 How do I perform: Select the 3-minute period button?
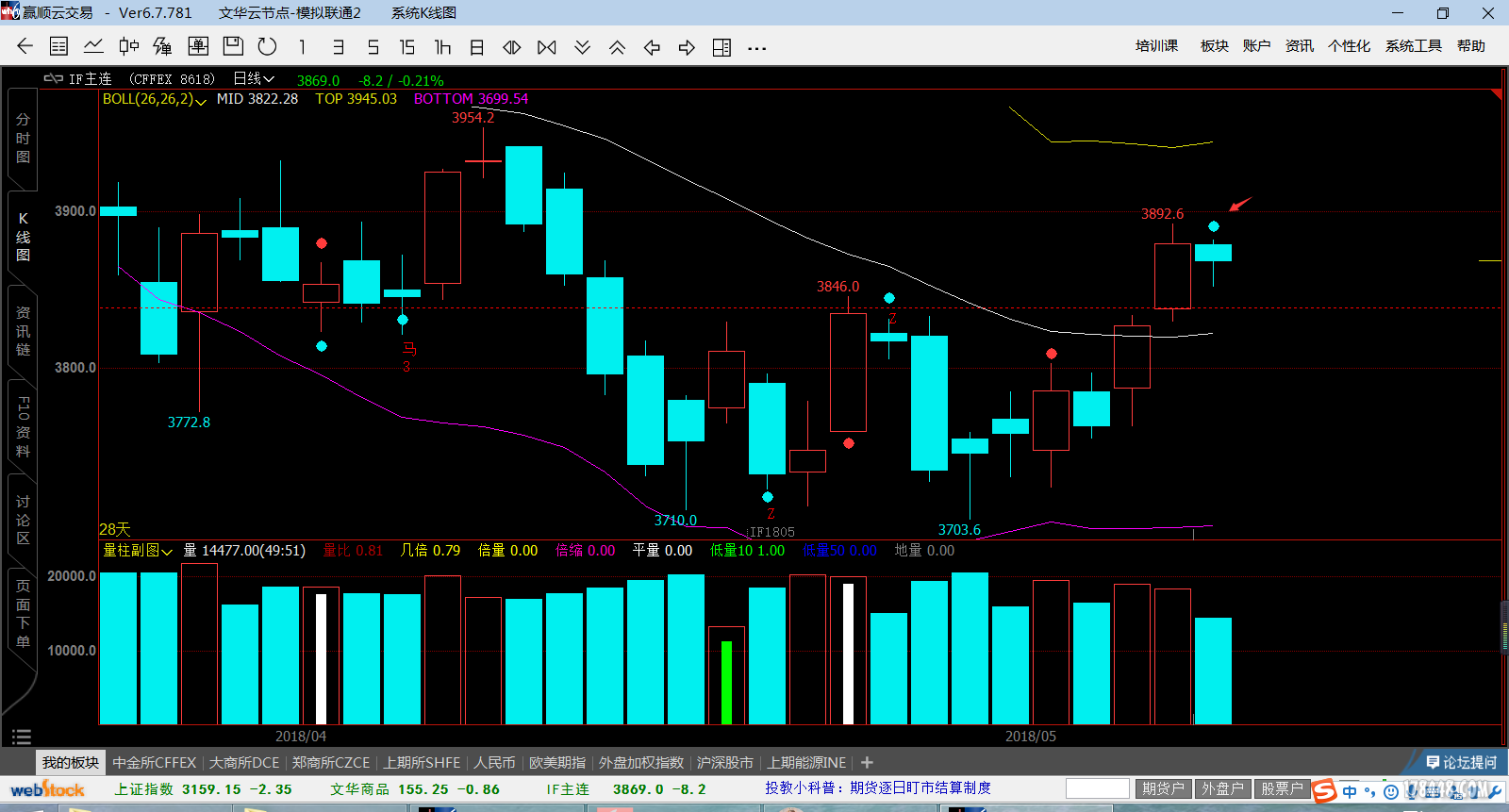(x=338, y=47)
